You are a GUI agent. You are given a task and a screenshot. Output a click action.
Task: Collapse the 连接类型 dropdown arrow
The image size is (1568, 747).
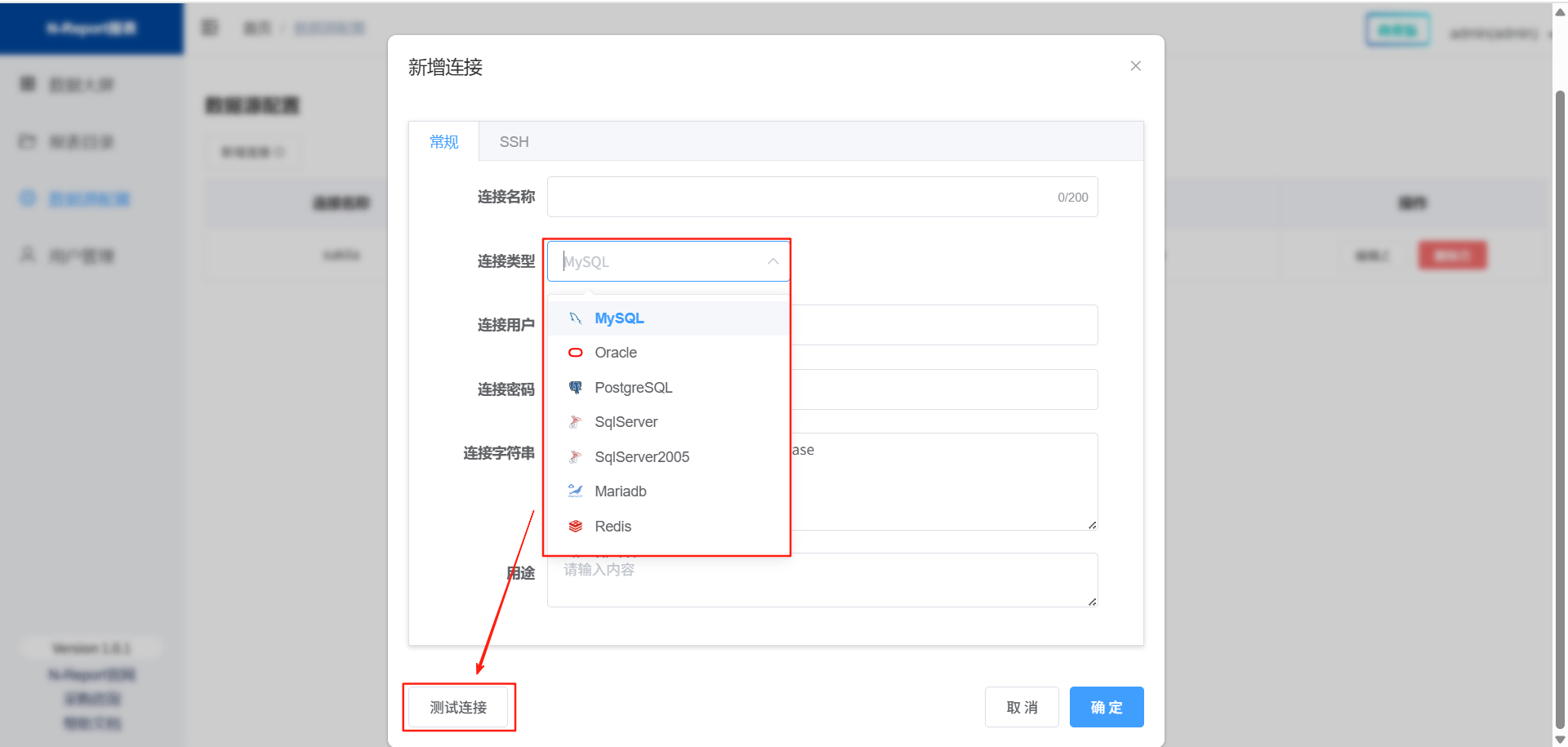773,261
